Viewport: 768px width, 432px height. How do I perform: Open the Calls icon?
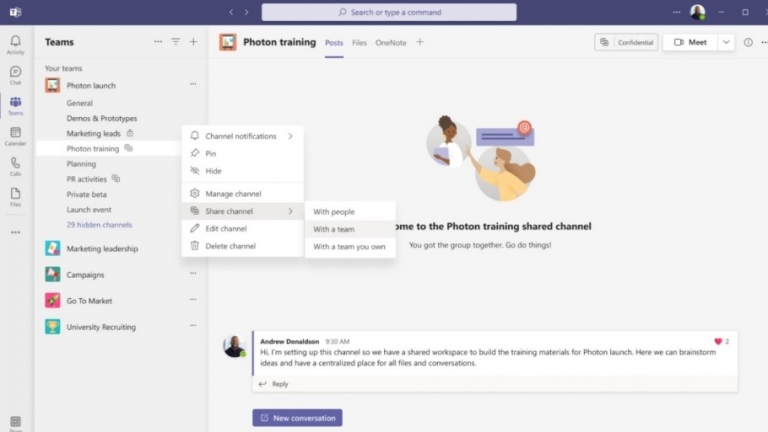tap(15, 166)
